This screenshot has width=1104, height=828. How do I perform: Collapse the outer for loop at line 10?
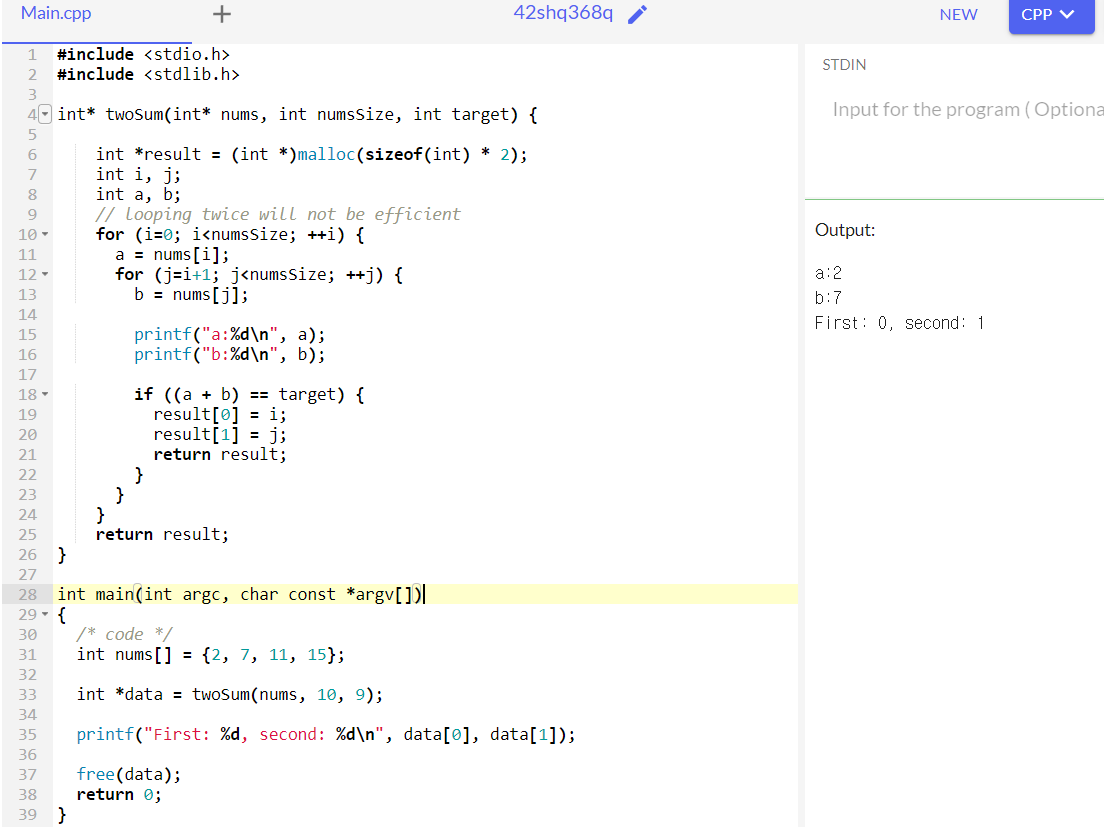point(45,234)
